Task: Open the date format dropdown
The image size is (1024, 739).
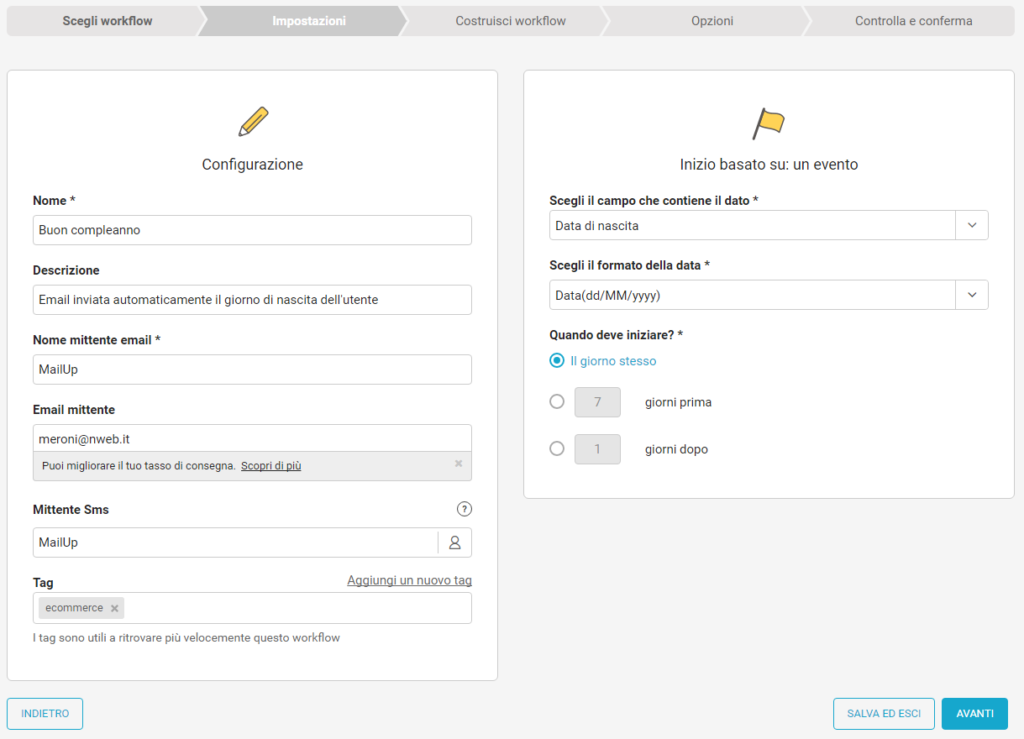Action: coord(971,295)
